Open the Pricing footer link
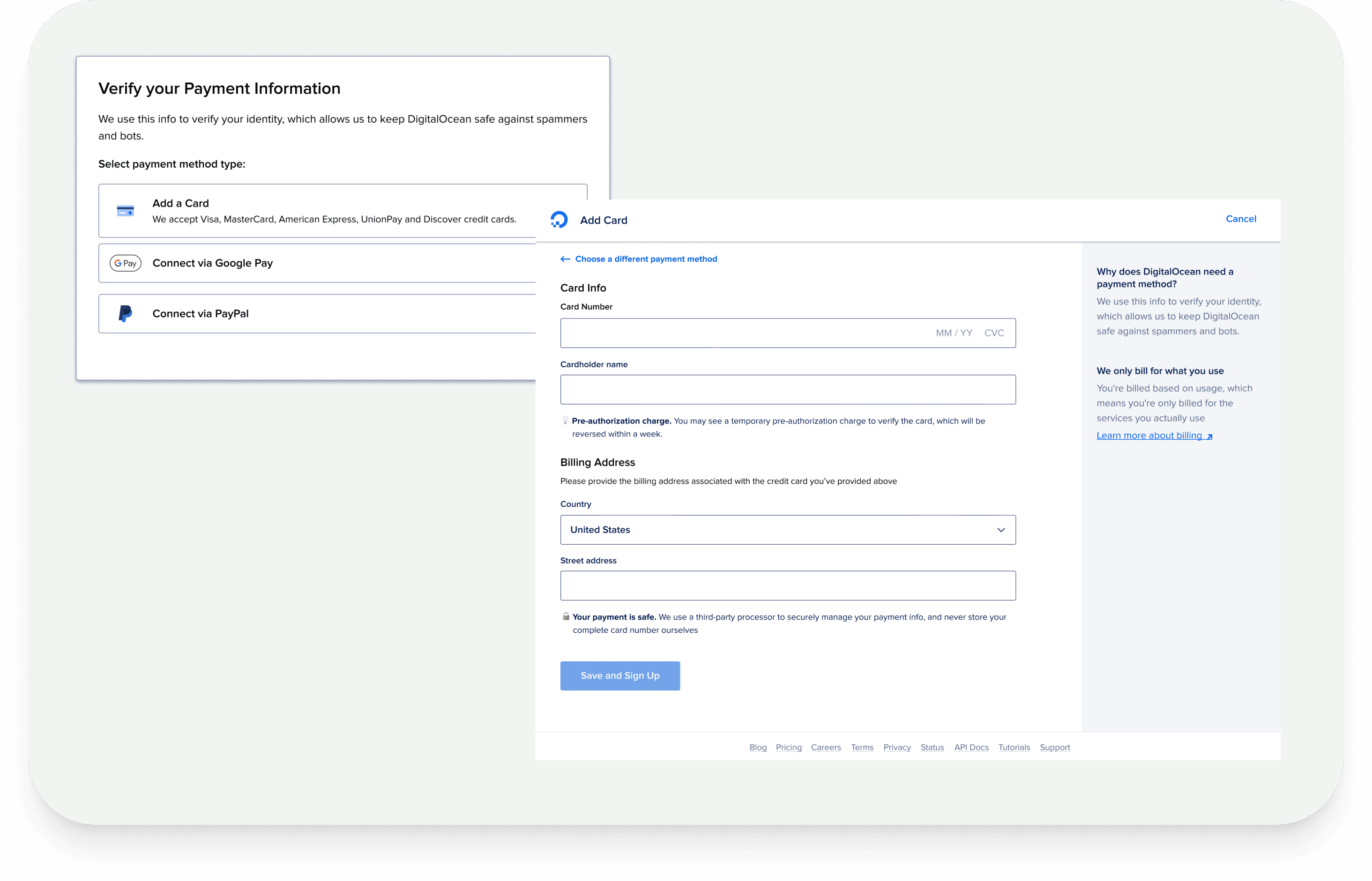The width and height of the screenshot is (1372, 881). [x=788, y=747]
